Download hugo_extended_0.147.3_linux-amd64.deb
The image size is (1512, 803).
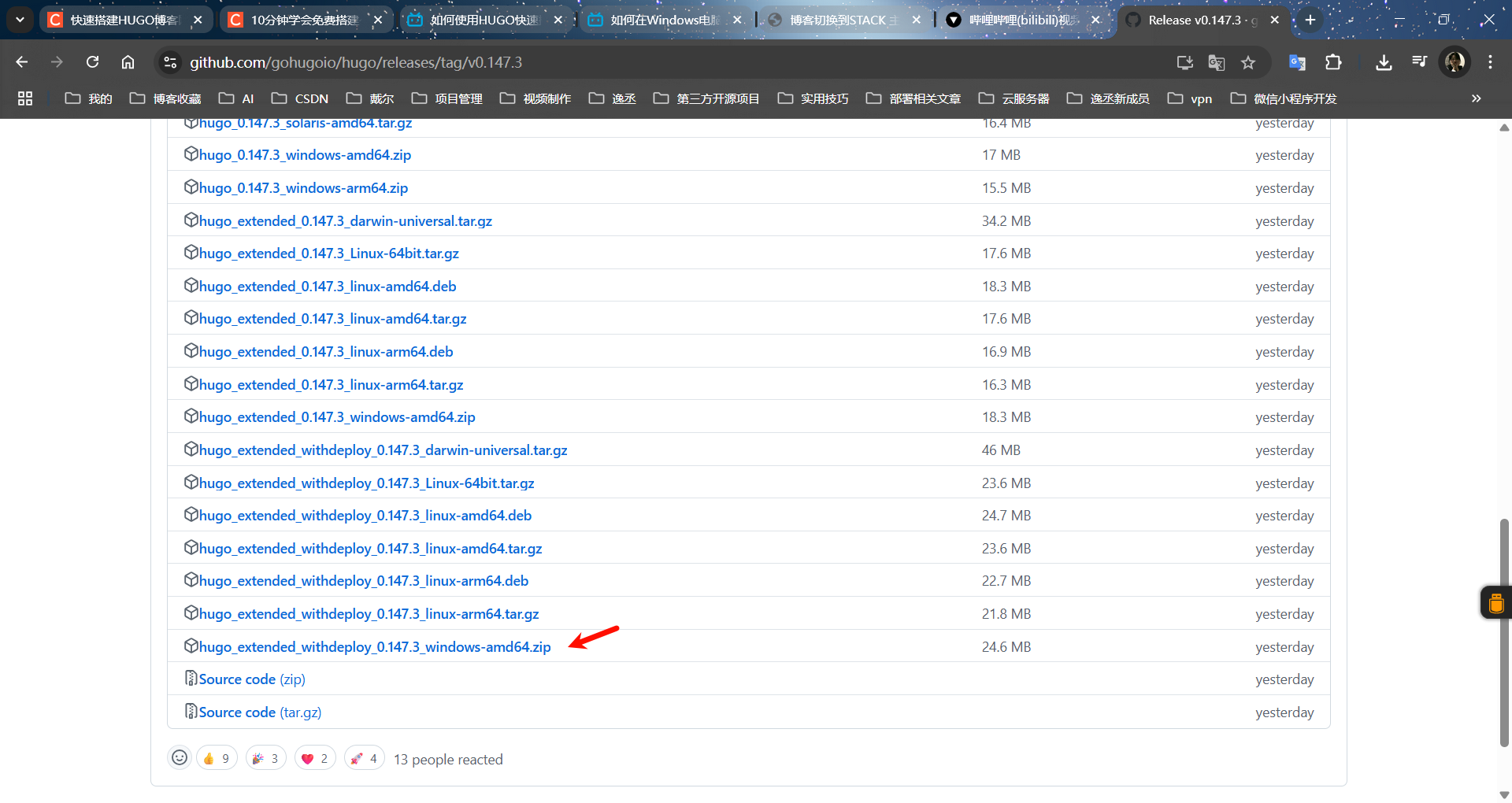(328, 286)
